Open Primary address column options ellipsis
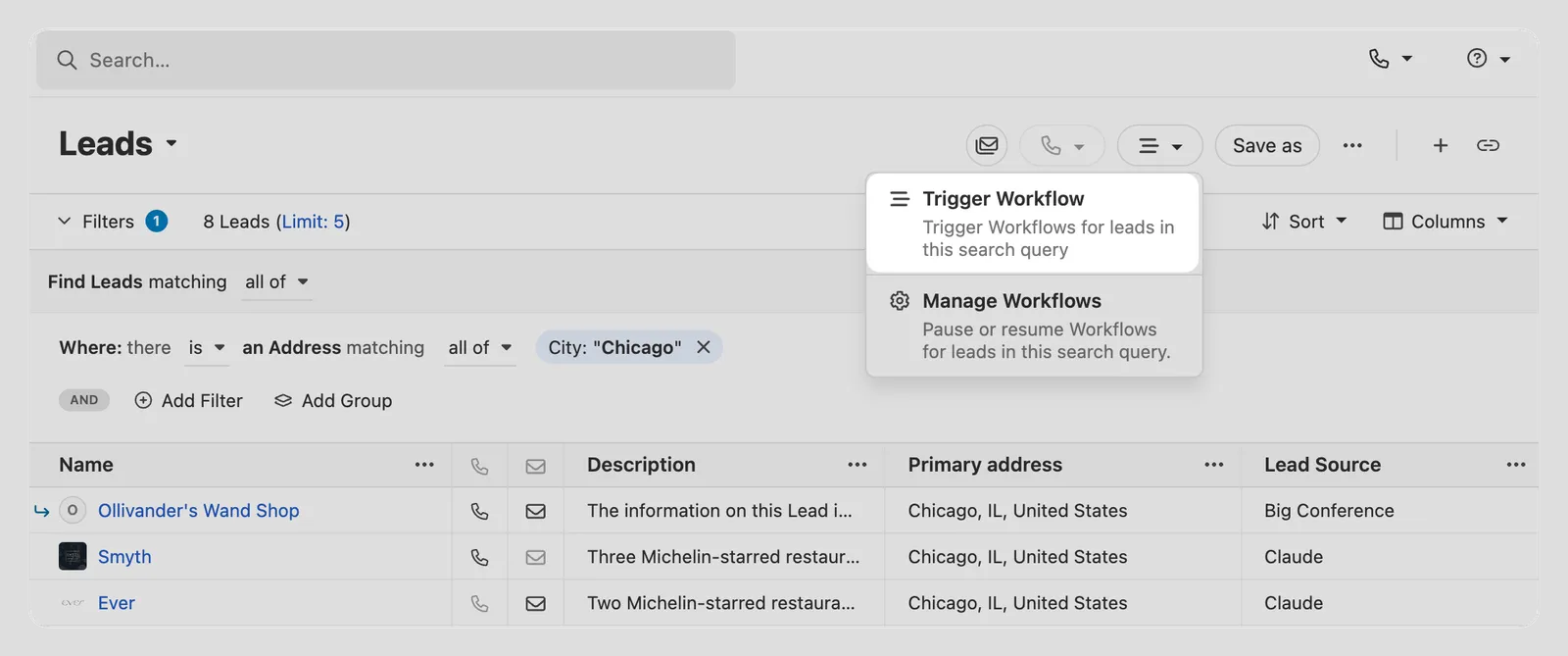This screenshot has width=1568, height=656. pos(1214,465)
